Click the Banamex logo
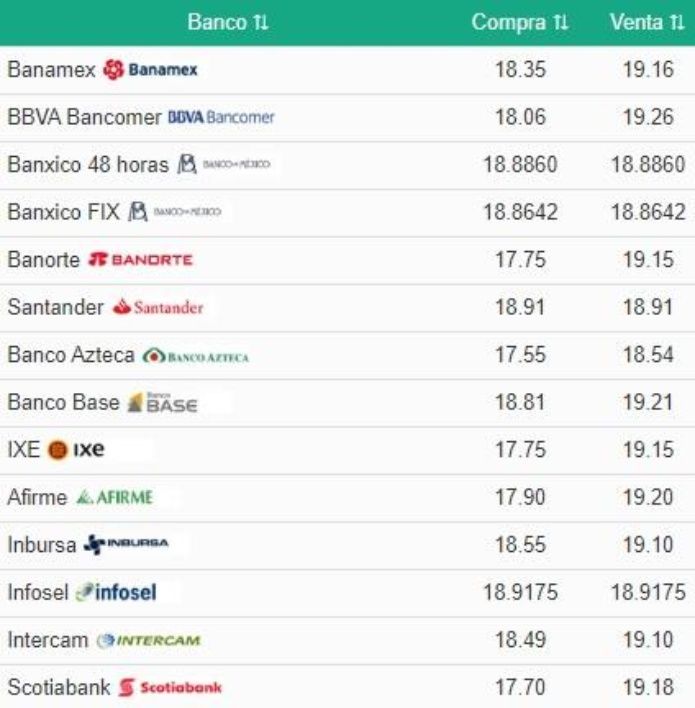Image resolution: width=695 pixels, height=708 pixels. pos(150,70)
